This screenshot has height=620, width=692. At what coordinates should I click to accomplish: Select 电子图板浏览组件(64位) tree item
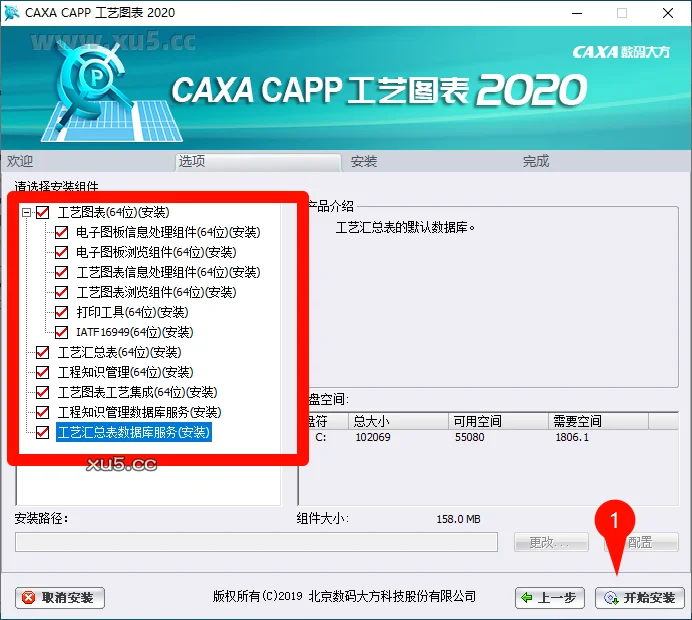156,252
